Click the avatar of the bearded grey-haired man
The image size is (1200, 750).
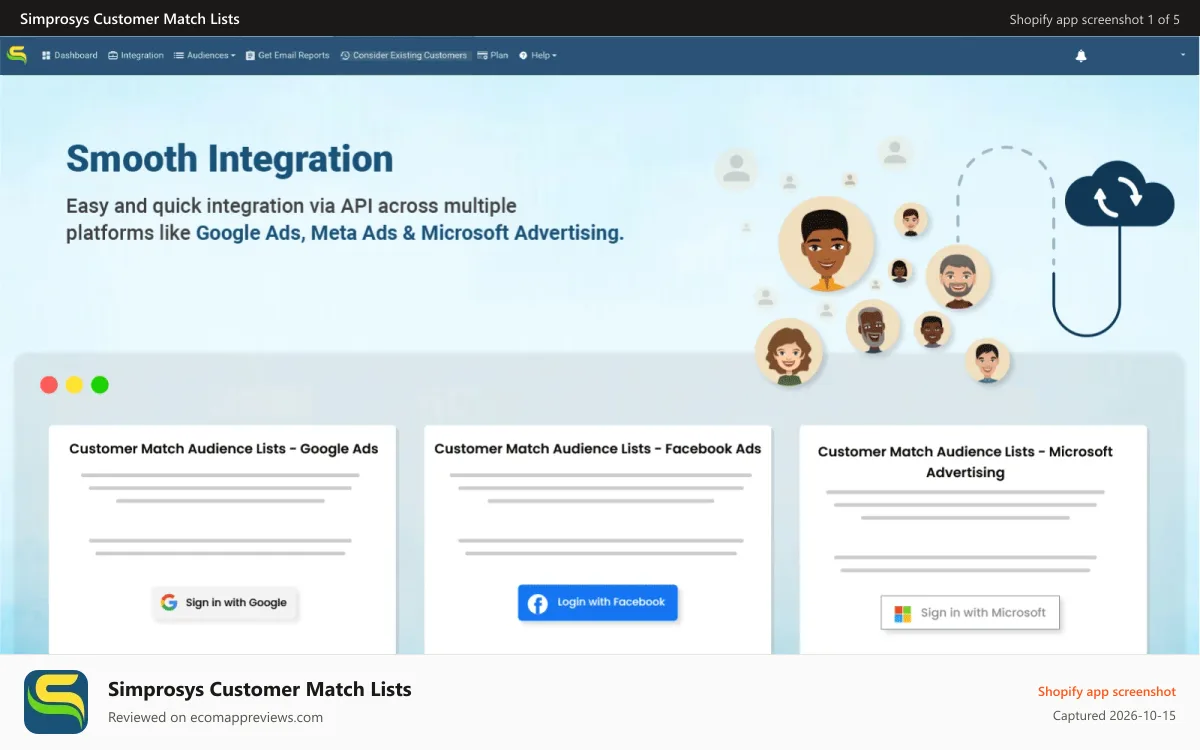point(958,277)
